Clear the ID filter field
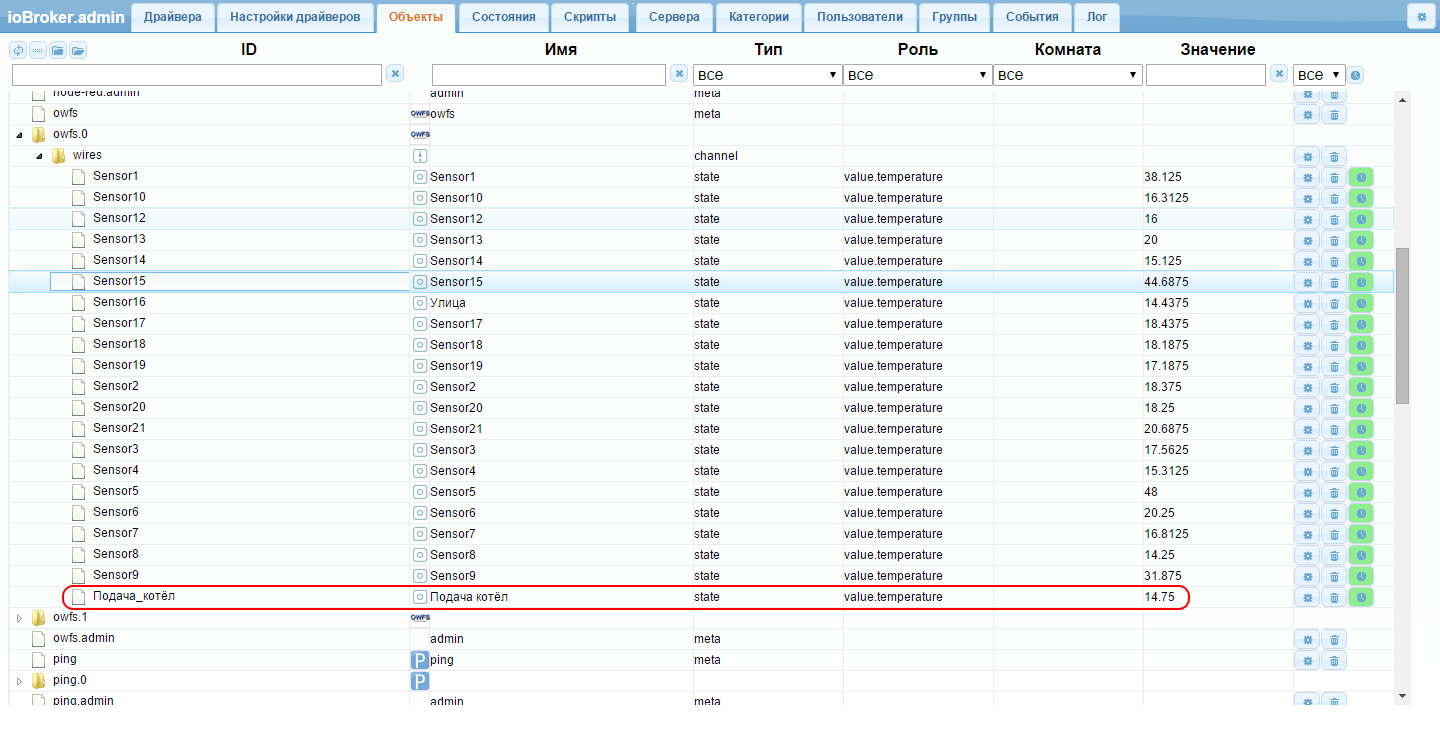 tap(395, 73)
